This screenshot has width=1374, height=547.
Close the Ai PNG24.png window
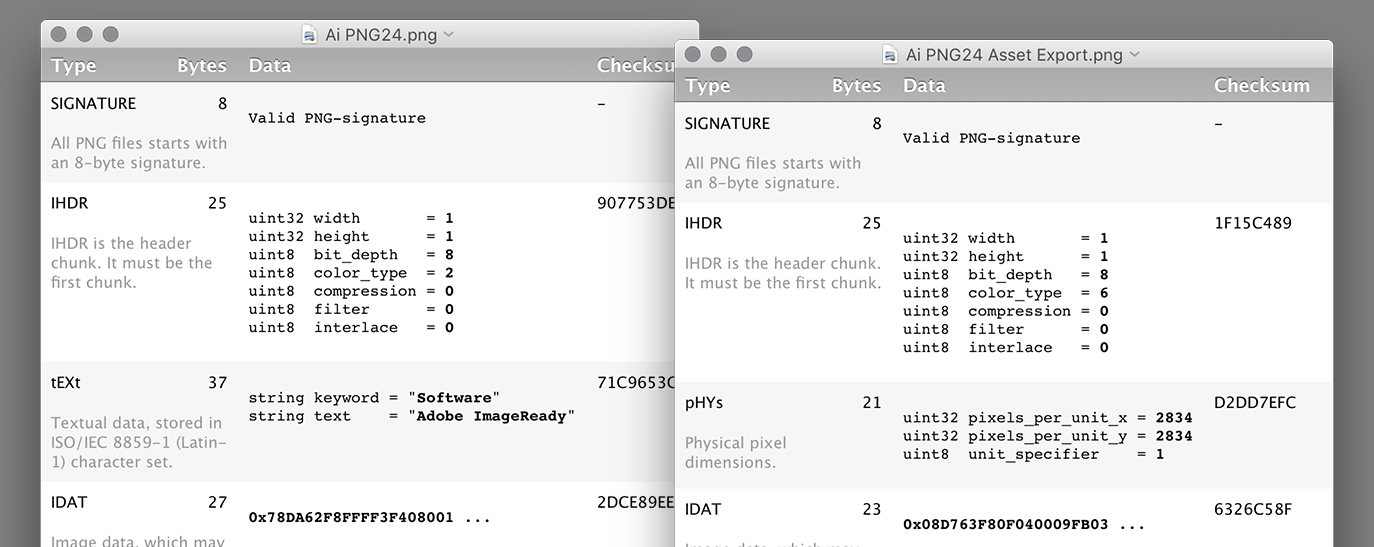(59, 34)
